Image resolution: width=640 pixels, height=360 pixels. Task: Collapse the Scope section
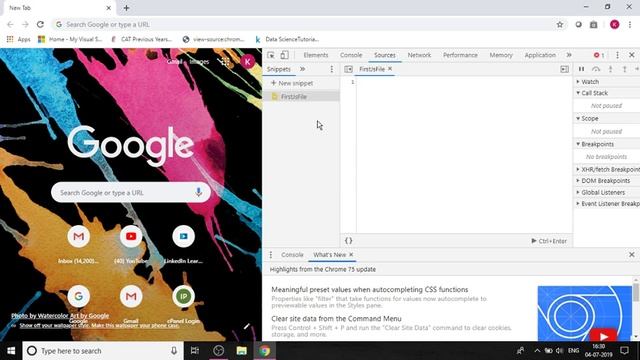[x=607, y=118]
